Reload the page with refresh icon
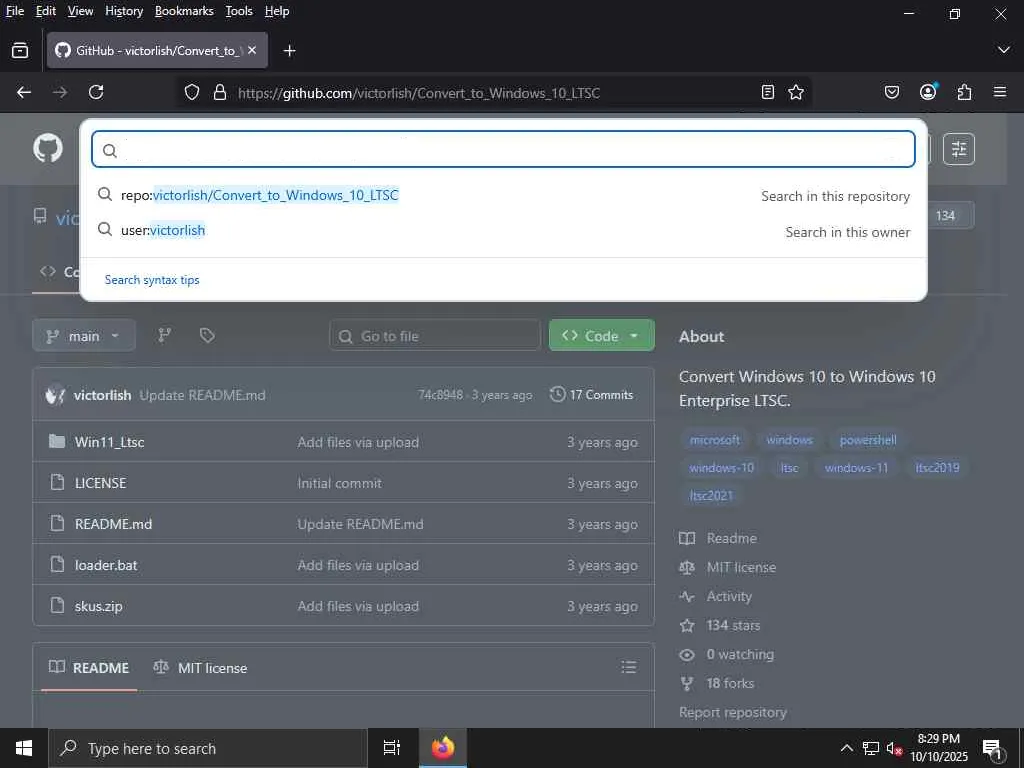This screenshot has height=768, width=1024. 96,93
